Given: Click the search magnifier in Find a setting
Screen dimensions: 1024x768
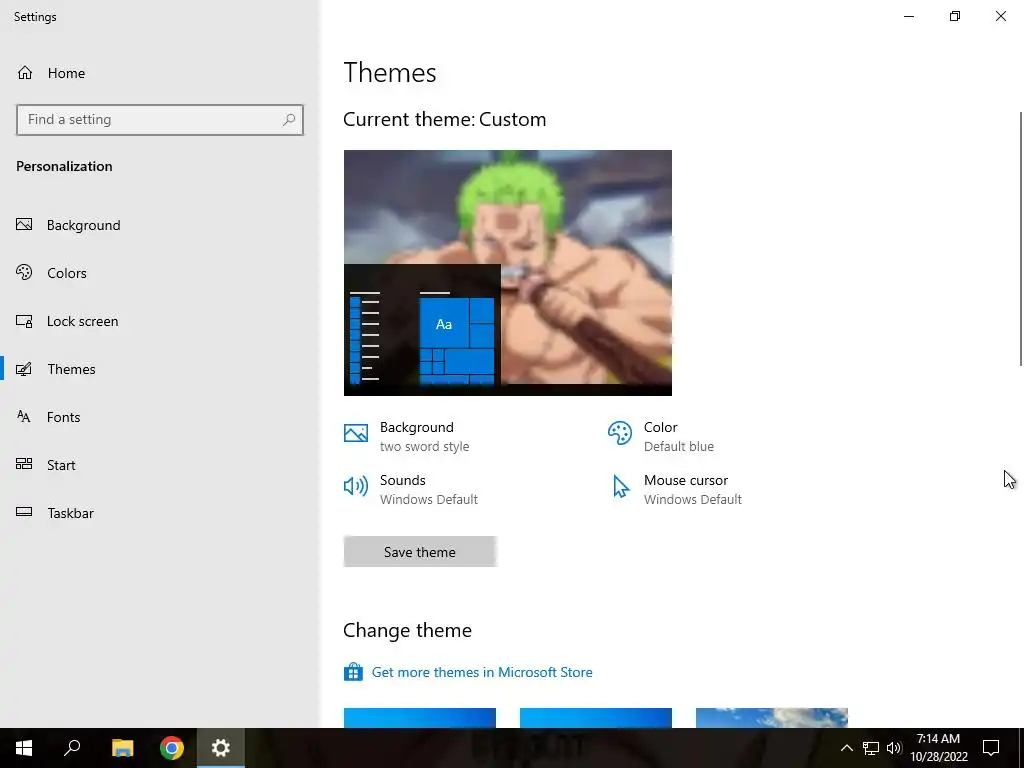Looking at the screenshot, I should (289, 120).
